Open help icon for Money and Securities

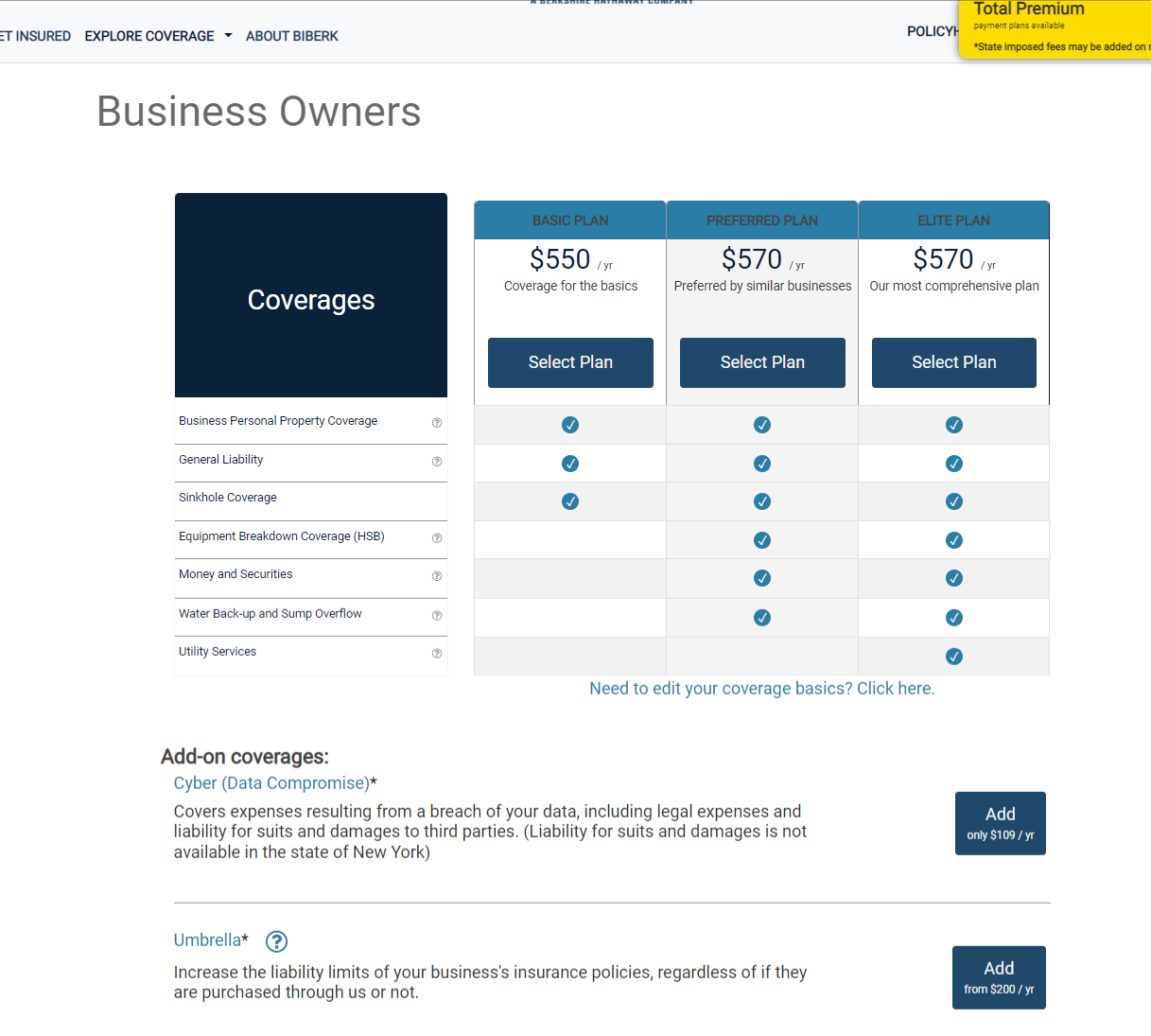point(437,576)
